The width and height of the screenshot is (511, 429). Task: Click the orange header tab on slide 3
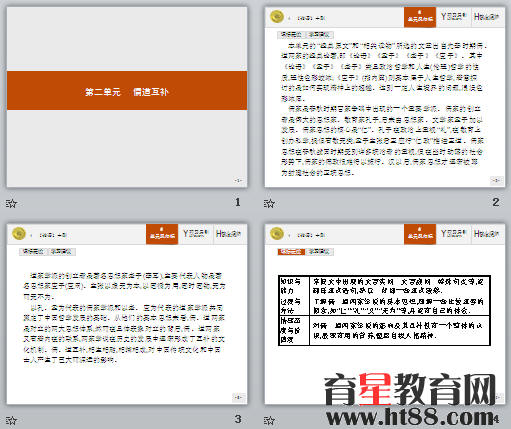point(162,234)
